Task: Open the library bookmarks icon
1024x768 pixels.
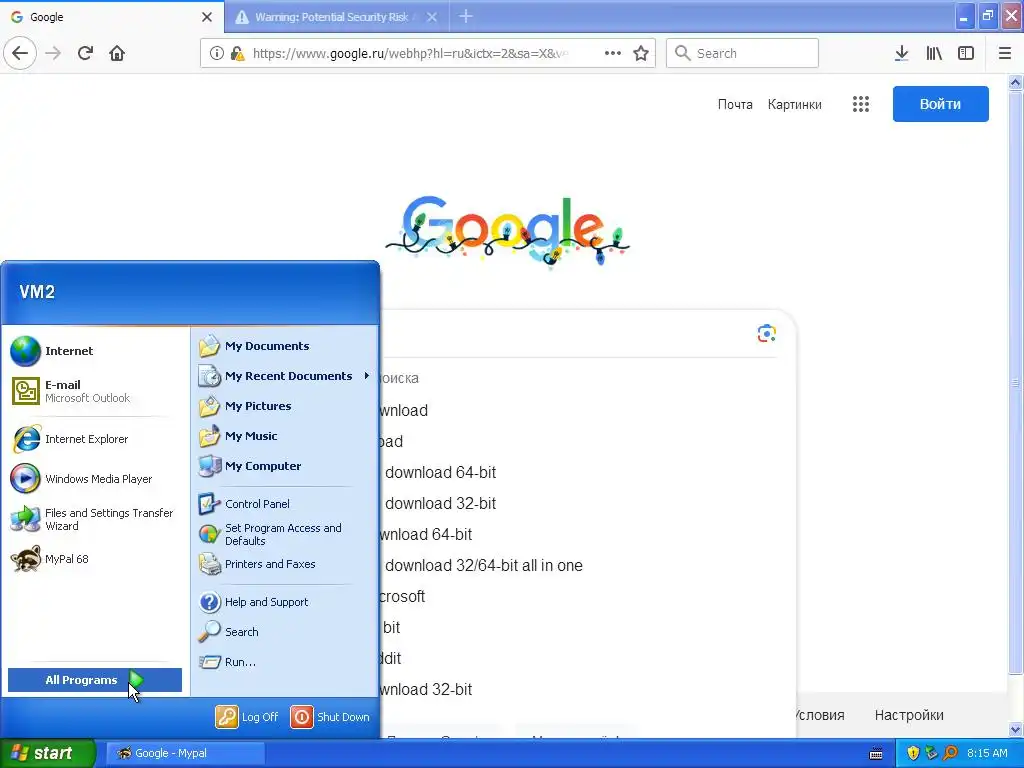Action: click(934, 53)
